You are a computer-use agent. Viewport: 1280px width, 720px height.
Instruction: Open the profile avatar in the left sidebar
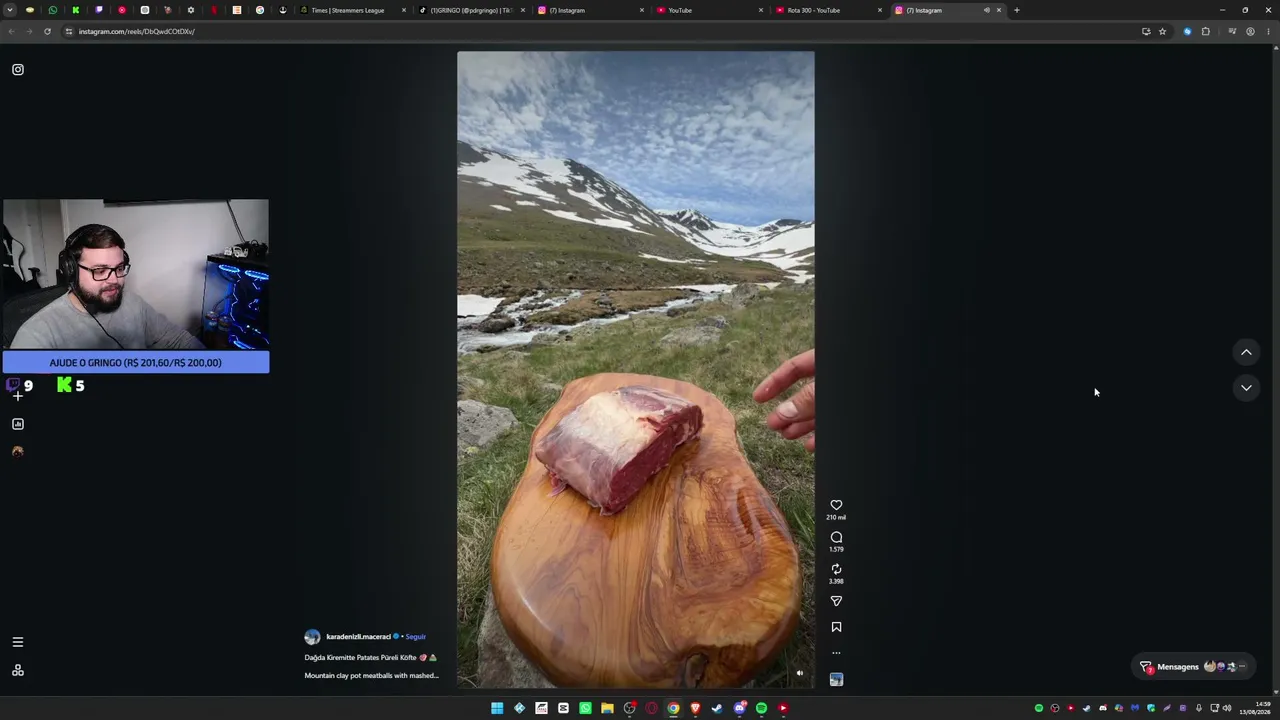point(18,451)
